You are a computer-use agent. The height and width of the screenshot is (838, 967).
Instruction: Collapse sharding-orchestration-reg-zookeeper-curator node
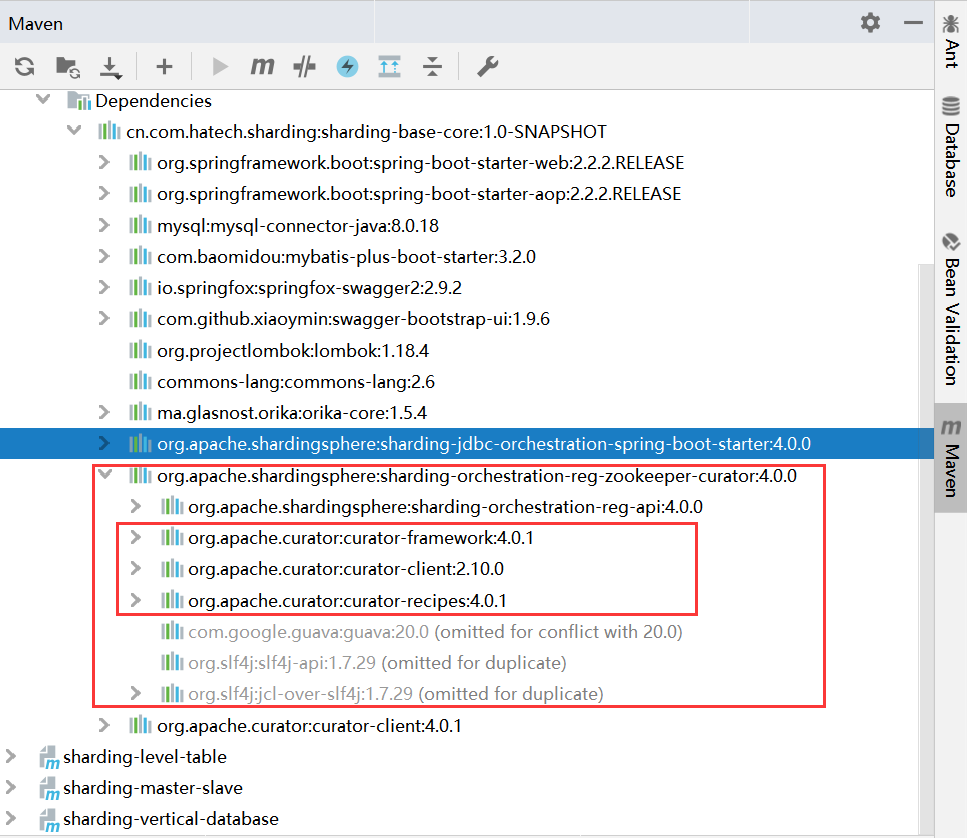coord(105,474)
